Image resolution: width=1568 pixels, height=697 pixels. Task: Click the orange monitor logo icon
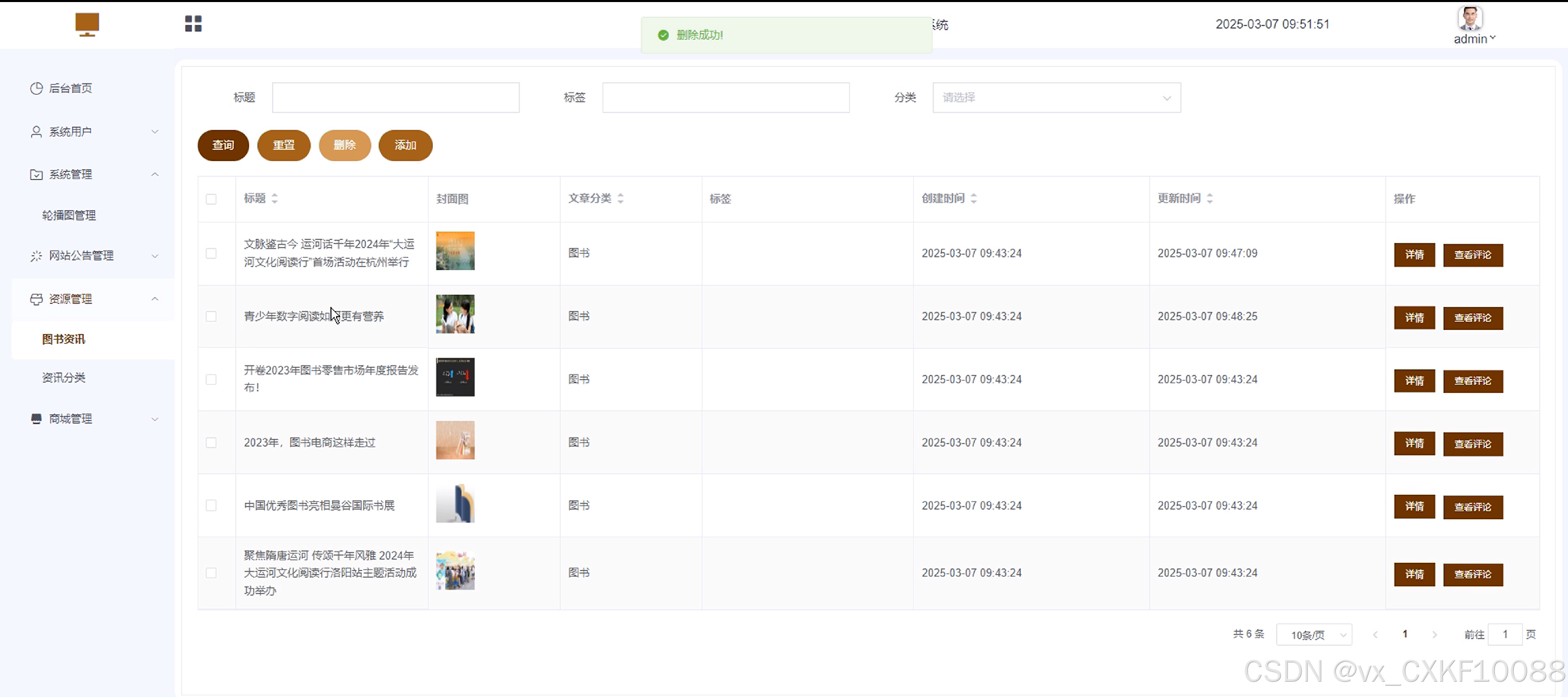tap(87, 25)
